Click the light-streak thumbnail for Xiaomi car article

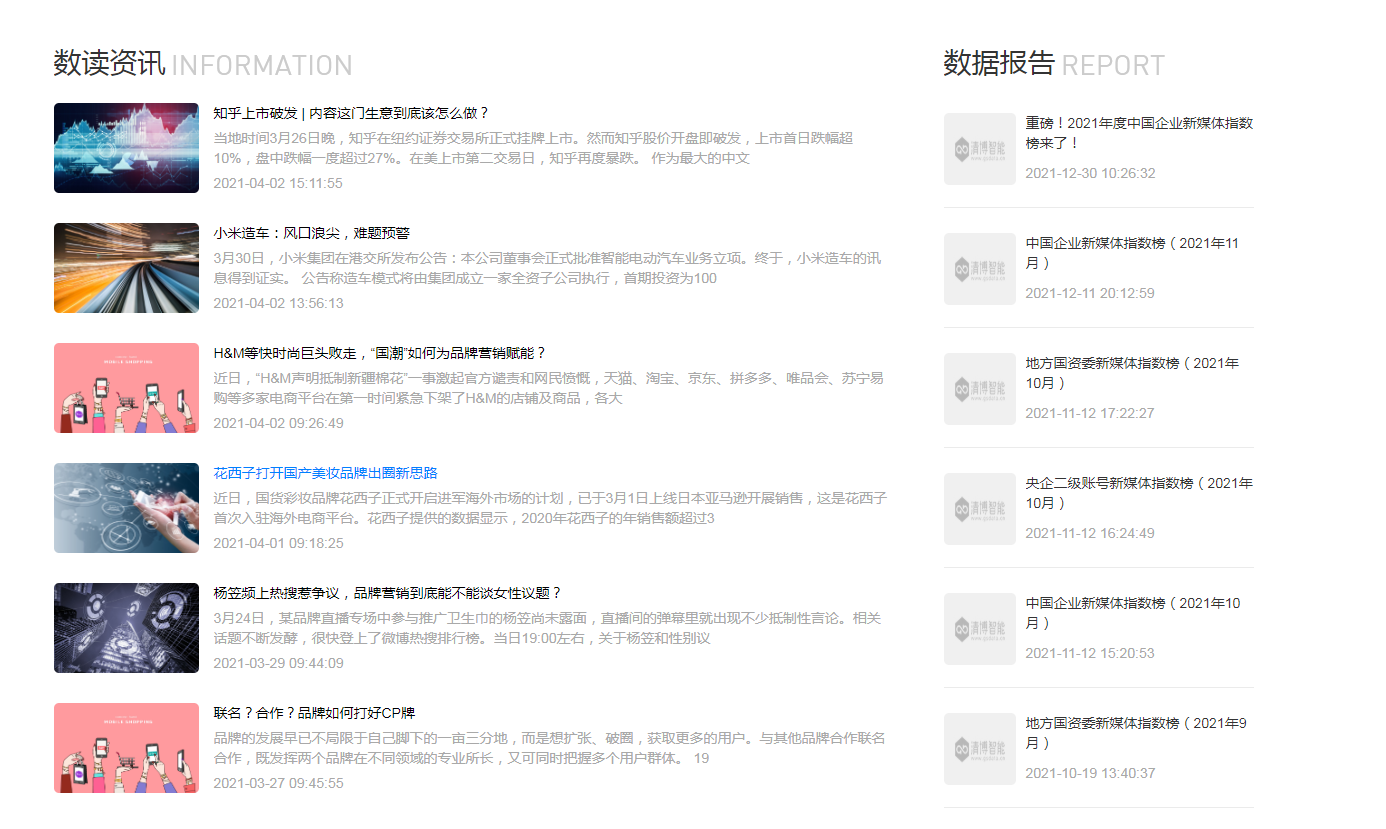tap(126, 268)
